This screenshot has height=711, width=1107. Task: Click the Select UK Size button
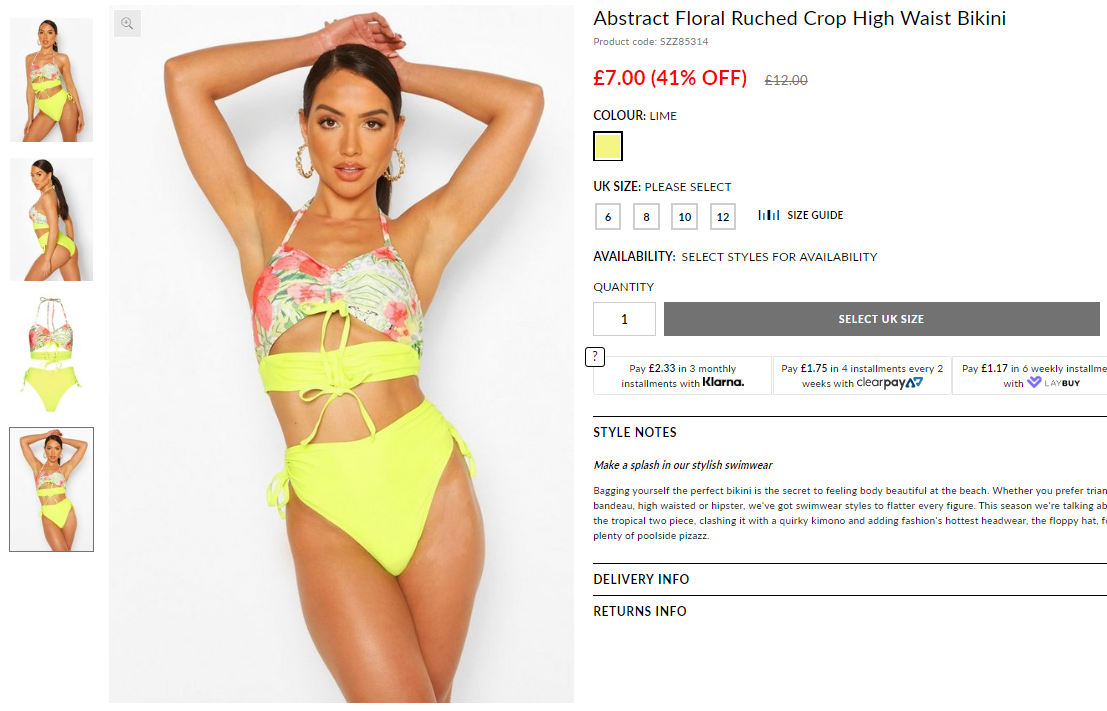[882, 319]
